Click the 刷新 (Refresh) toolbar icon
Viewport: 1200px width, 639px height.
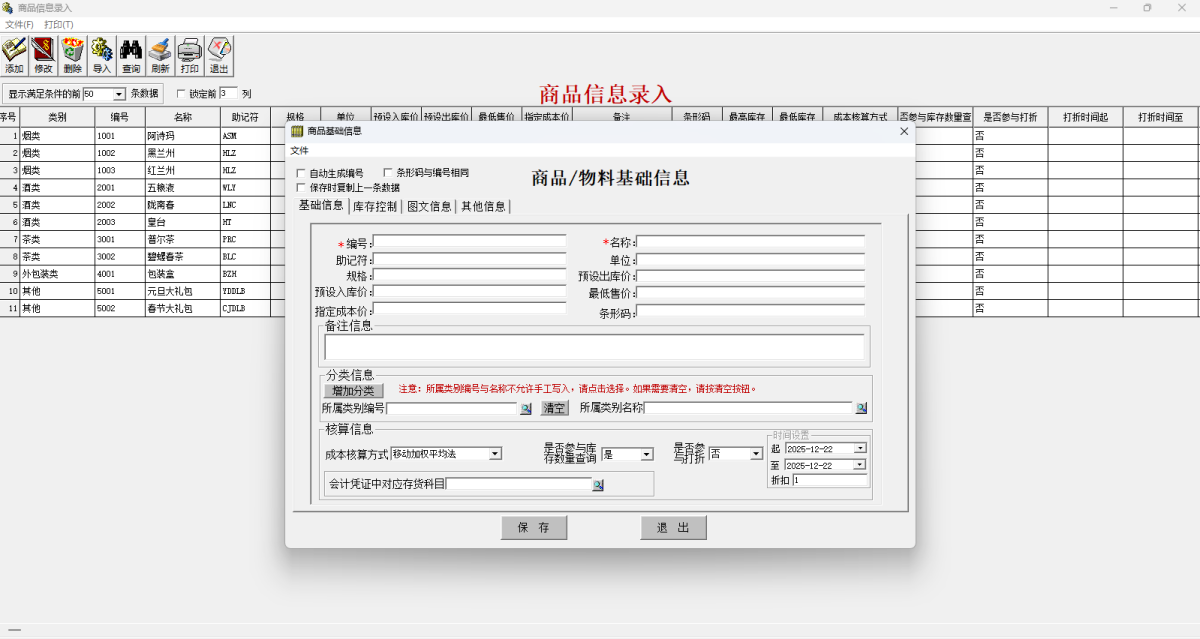click(159, 55)
